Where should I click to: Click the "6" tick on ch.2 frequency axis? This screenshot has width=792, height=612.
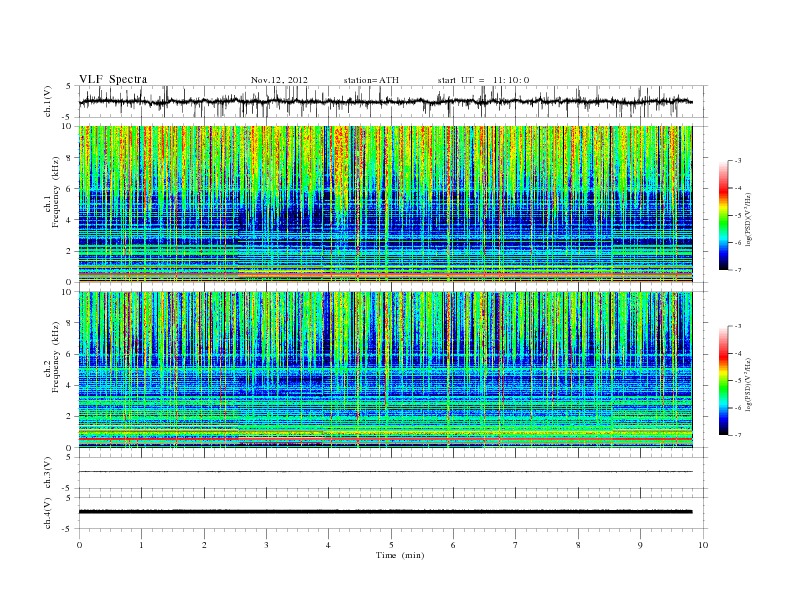click(x=69, y=354)
